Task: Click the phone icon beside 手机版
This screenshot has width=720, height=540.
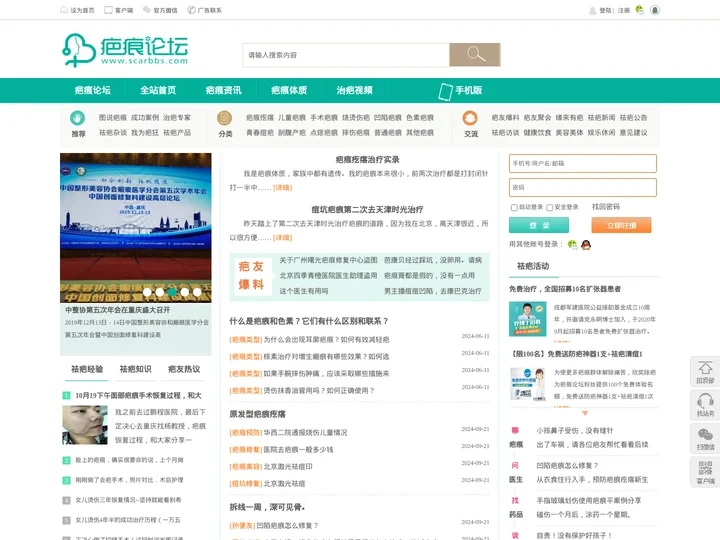Action: [x=445, y=91]
